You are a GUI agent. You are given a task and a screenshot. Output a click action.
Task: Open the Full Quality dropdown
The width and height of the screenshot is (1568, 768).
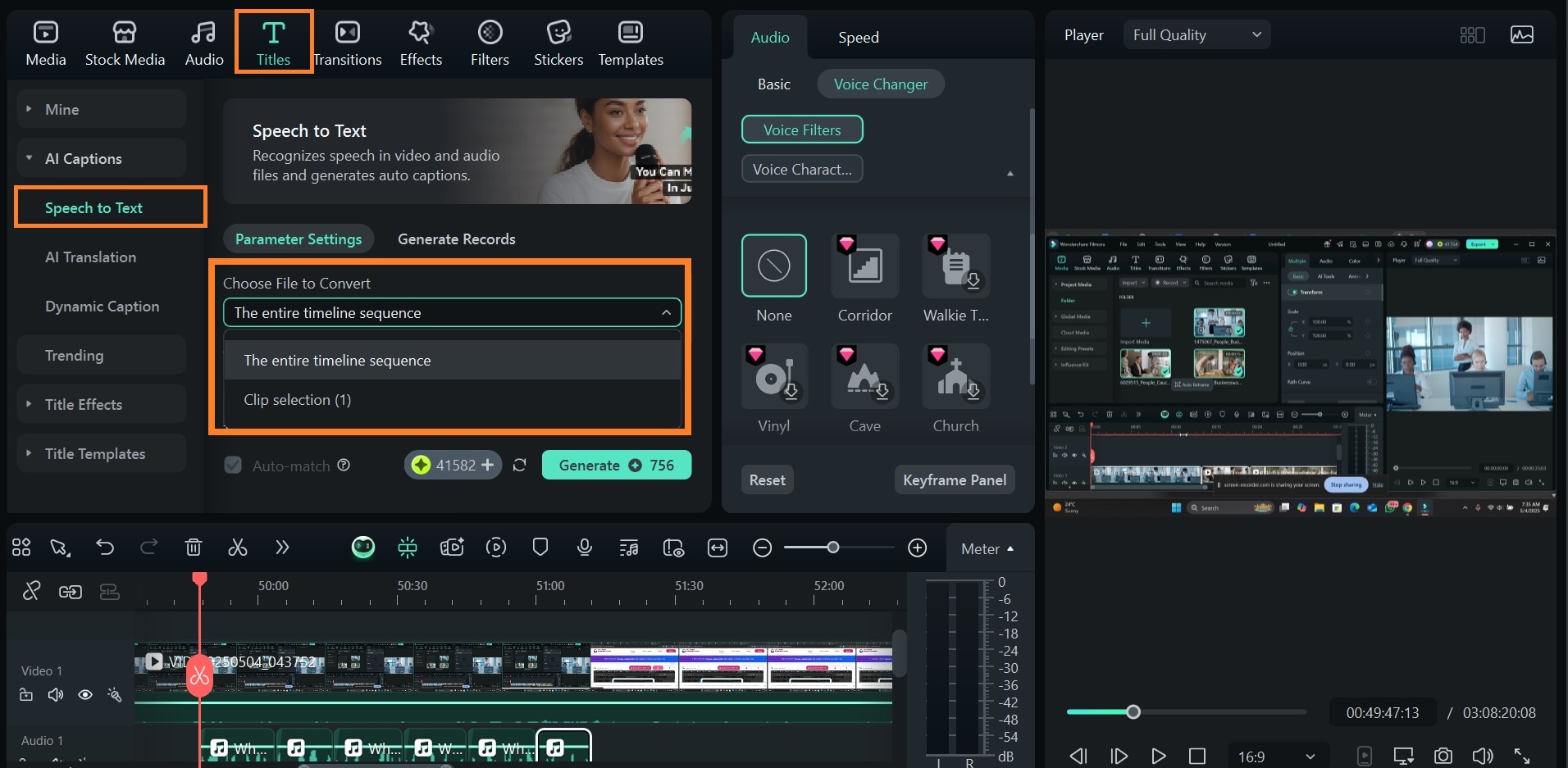(1197, 34)
